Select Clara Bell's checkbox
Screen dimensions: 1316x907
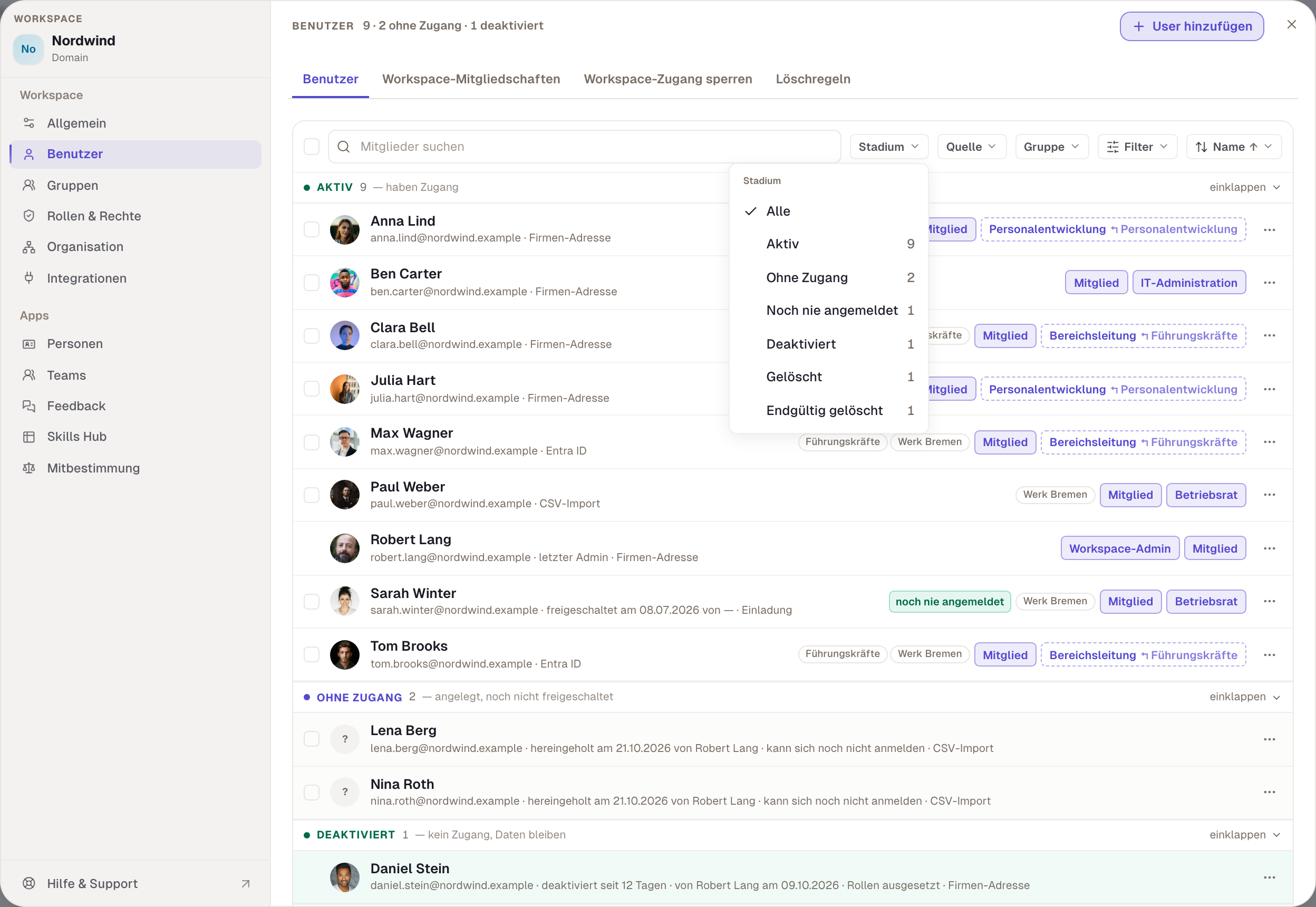(x=312, y=335)
